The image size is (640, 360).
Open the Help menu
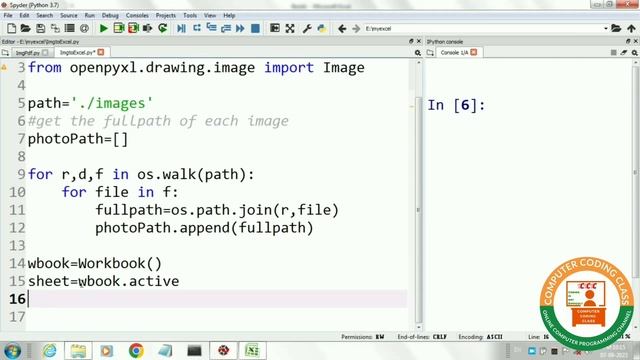pos(229,16)
